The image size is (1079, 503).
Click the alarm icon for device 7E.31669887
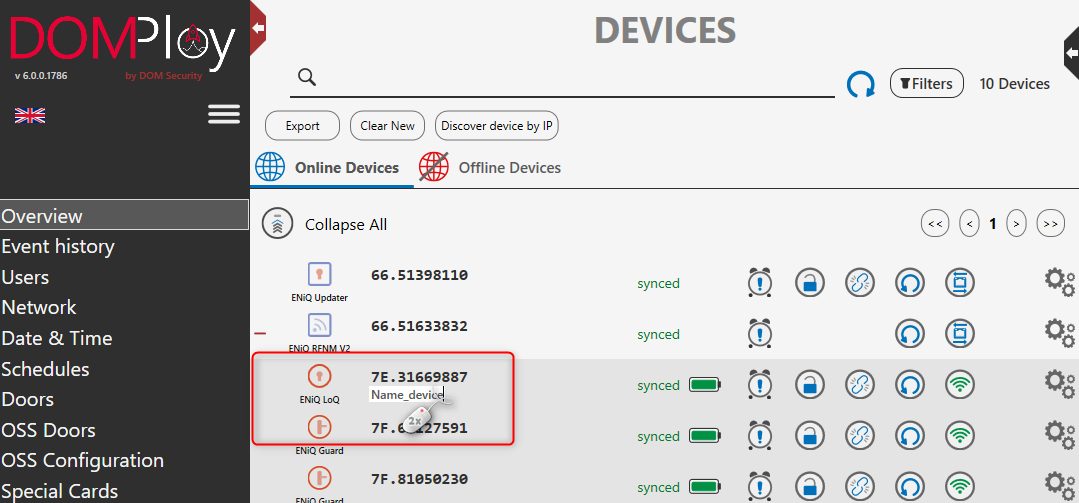pos(760,385)
